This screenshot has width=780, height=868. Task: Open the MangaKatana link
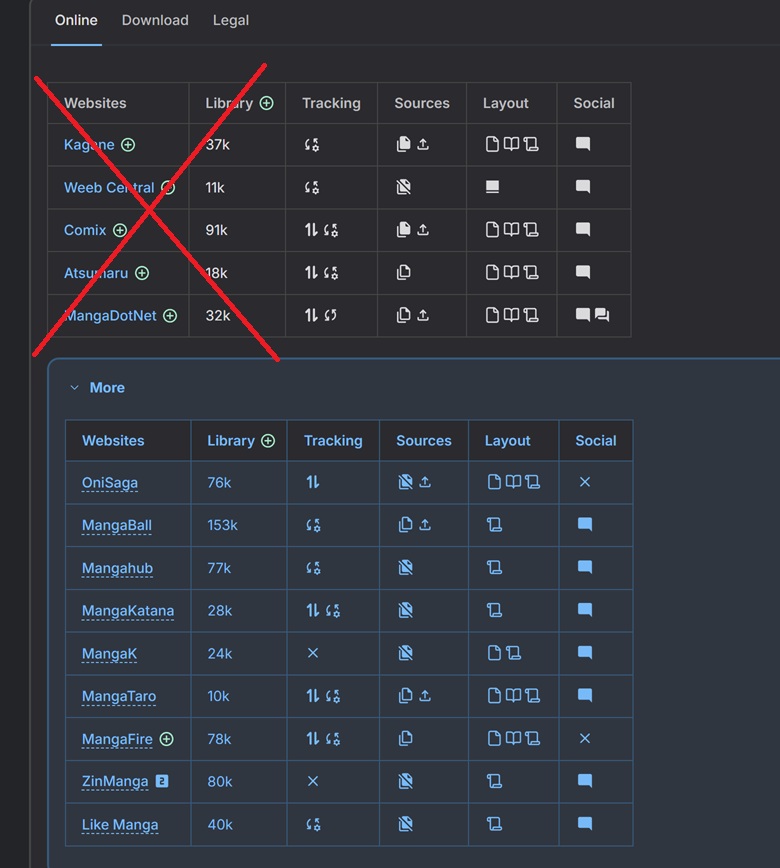tap(128, 611)
